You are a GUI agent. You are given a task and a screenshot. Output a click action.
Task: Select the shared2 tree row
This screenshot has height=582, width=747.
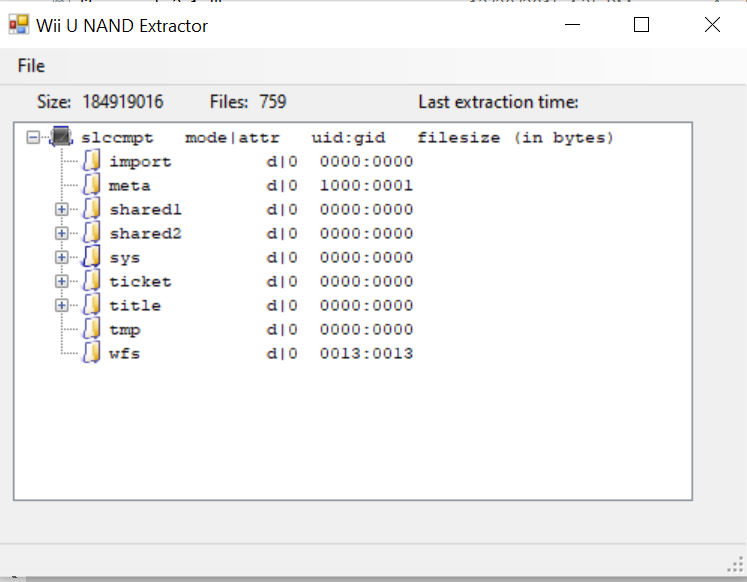[x=261, y=233]
